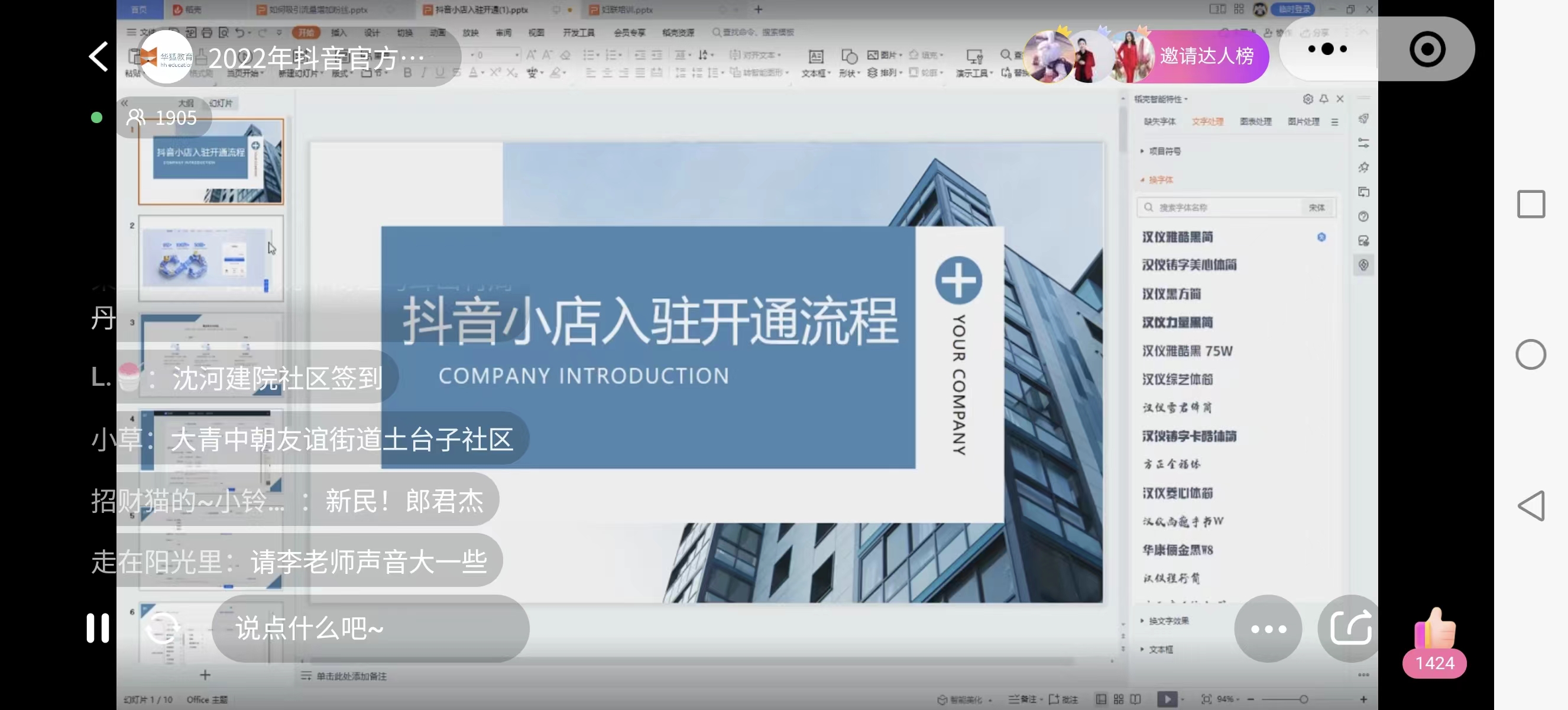Adjust the zoom slider handle
Viewport: 1568px width, 710px height.
click(x=1304, y=699)
